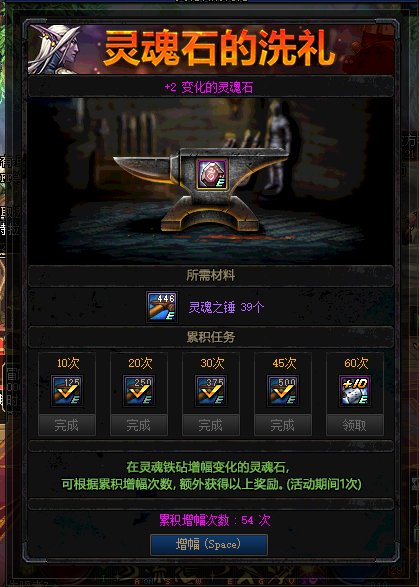Click the 累积增幅次数 54 次 counter text
Image resolution: width=419 pixels, height=587 pixels.
[x=215, y=520]
